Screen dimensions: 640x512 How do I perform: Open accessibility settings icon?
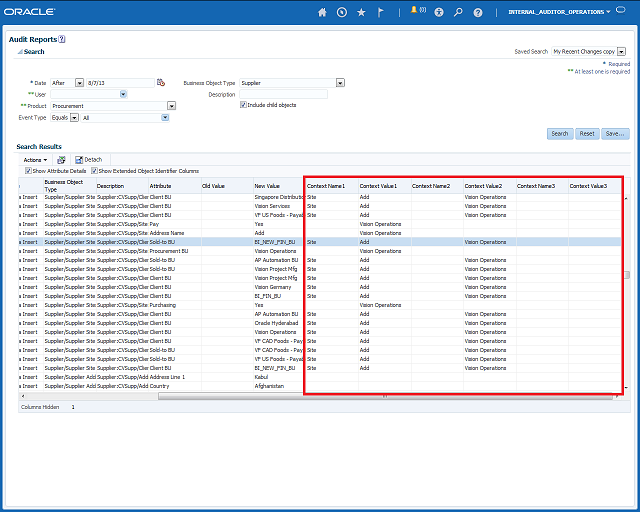(439, 12)
